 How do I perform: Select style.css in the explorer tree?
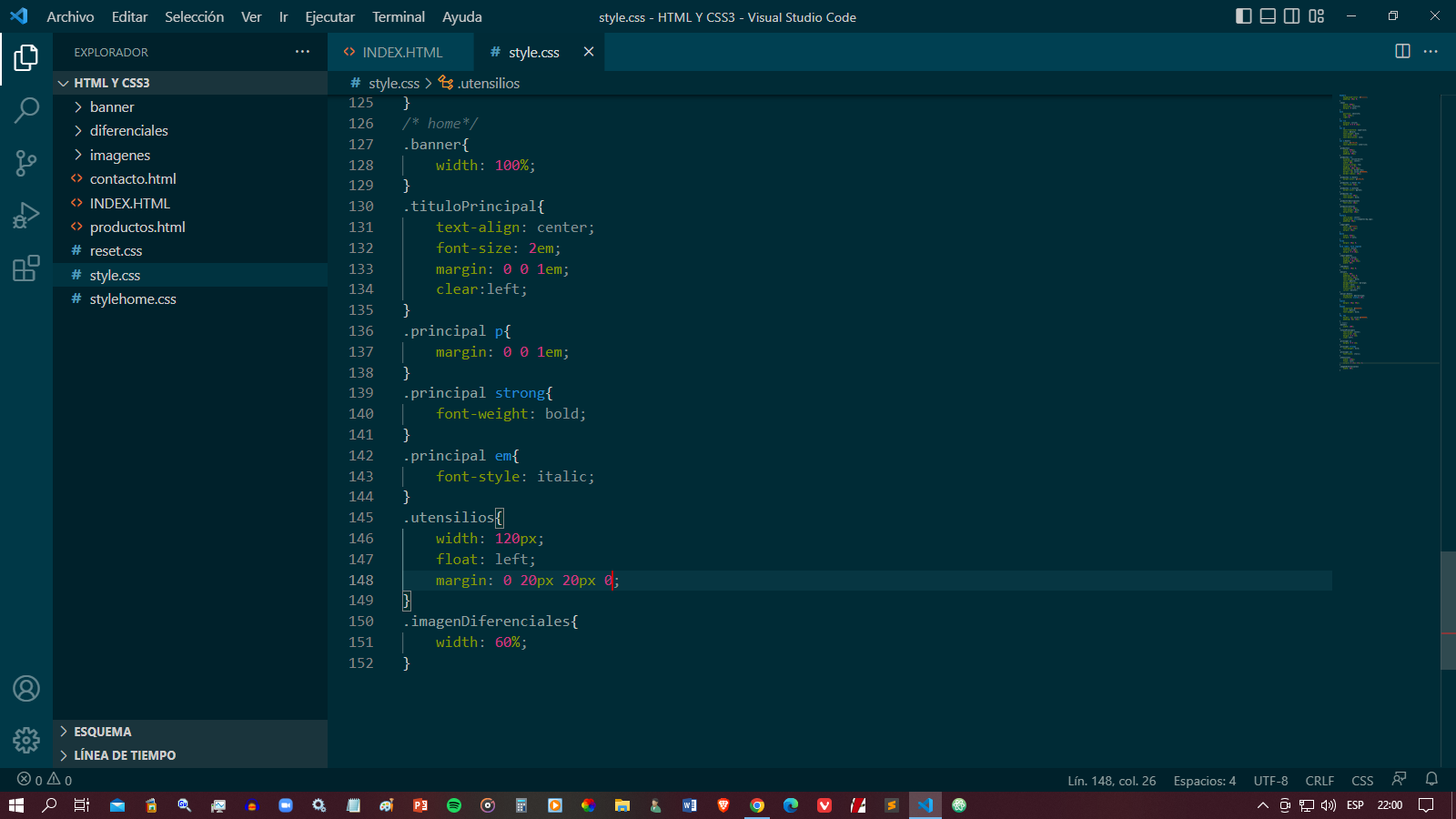click(x=190, y=275)
